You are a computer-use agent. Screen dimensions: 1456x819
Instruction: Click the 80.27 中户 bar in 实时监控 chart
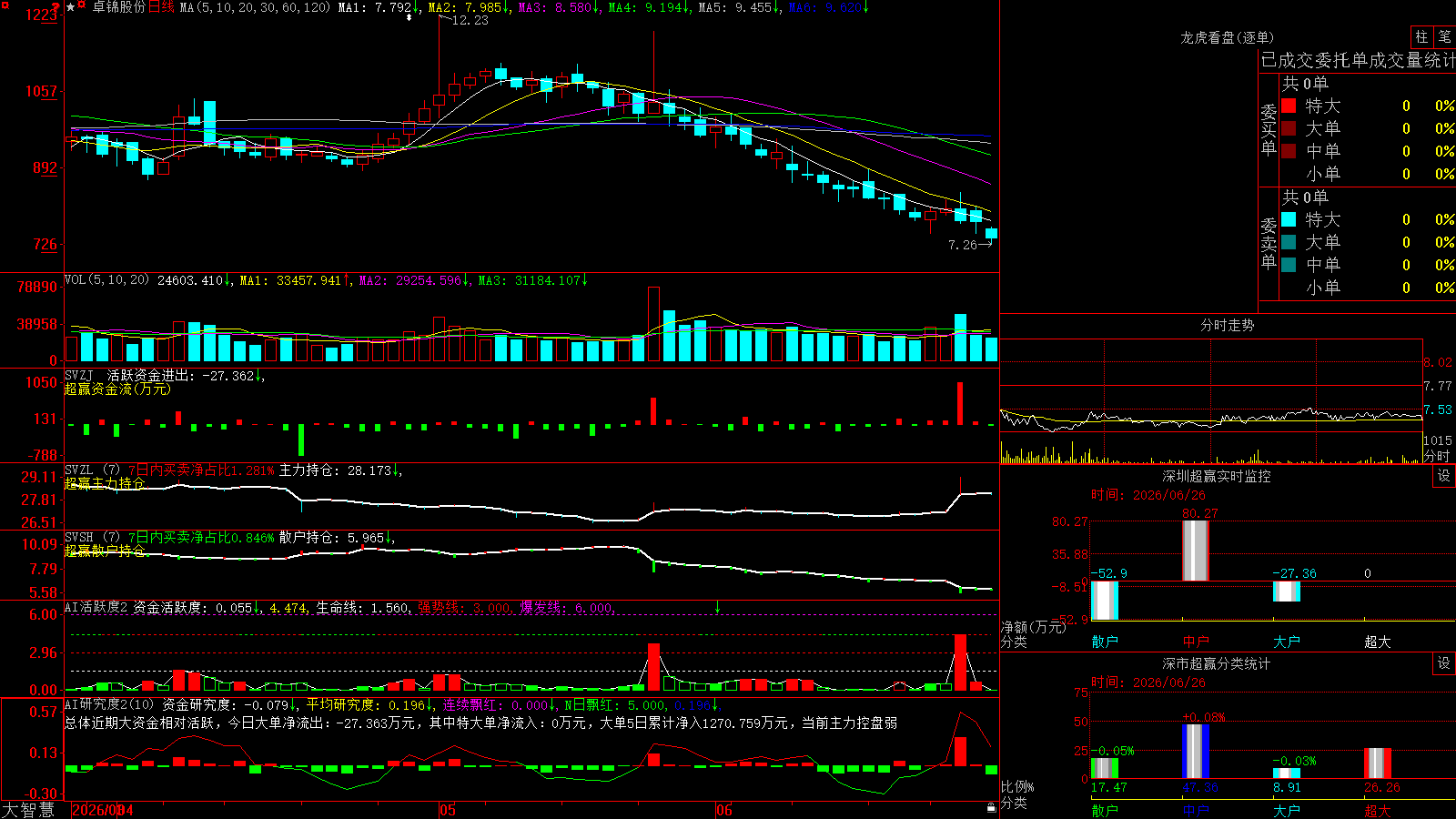1196,551
